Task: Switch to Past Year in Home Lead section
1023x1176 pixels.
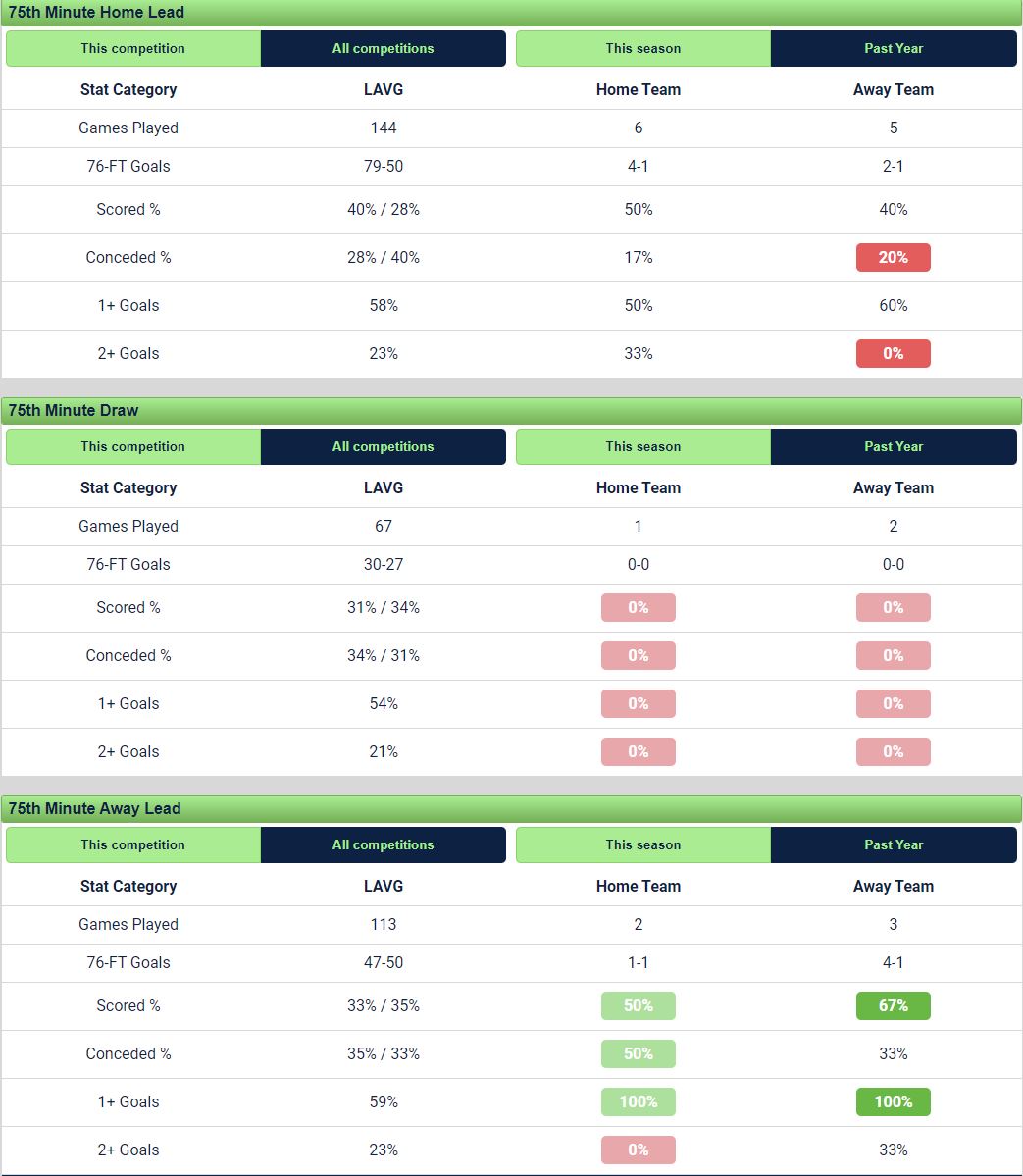Action: [x=894, y=48]
